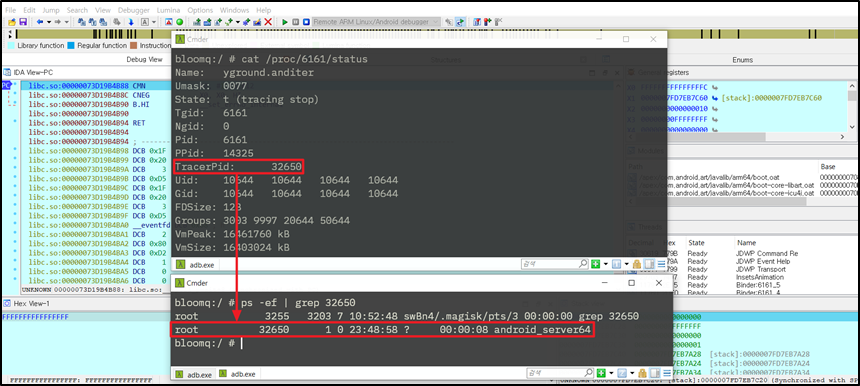860x386 pixels.
Task: Open Remote ARM Linux/Android debugger combo box
Action: (x=376, y=22)
